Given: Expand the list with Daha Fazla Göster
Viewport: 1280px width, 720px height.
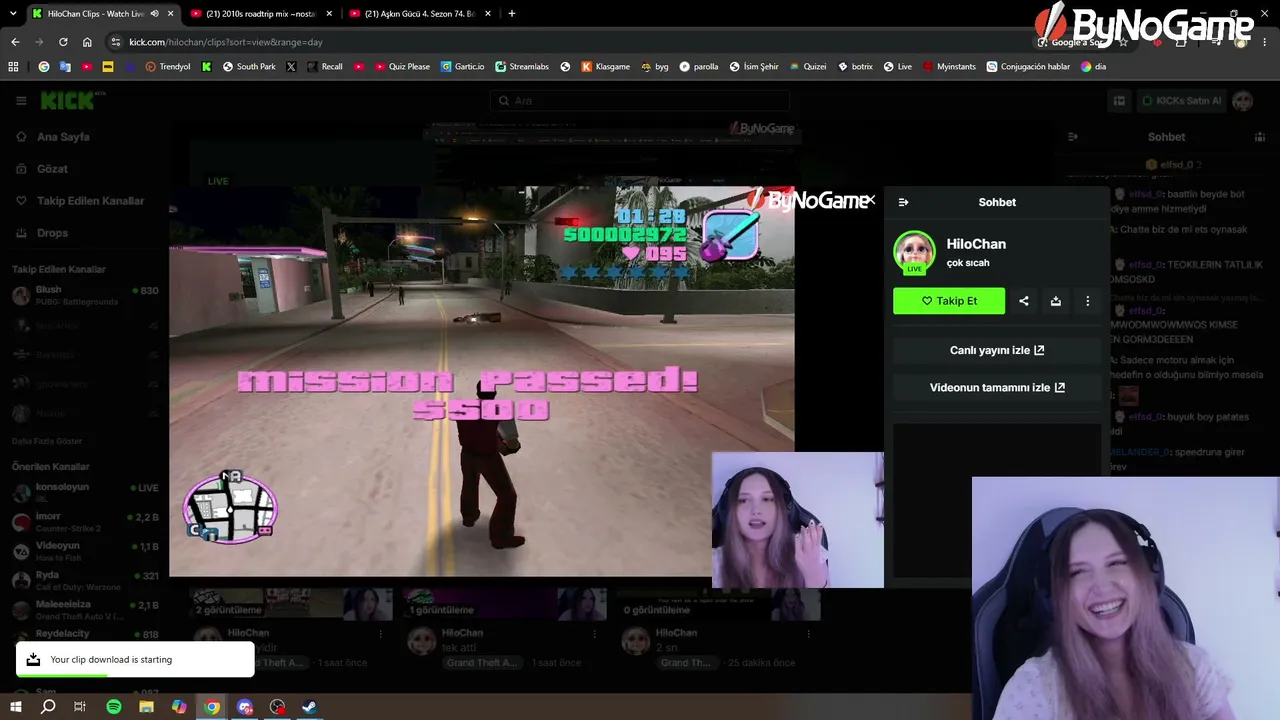Looking at the screenshot, I should point(47,441).
